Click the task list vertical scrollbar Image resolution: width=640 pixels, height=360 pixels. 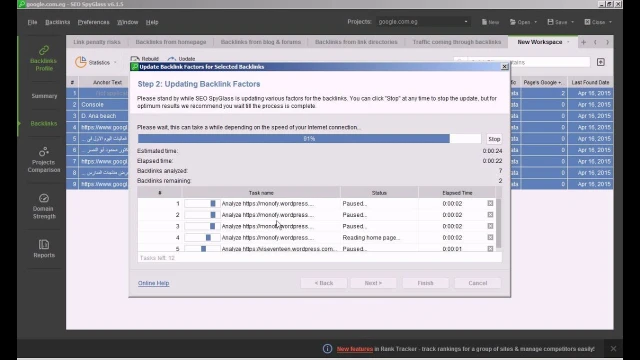point(498,223)
